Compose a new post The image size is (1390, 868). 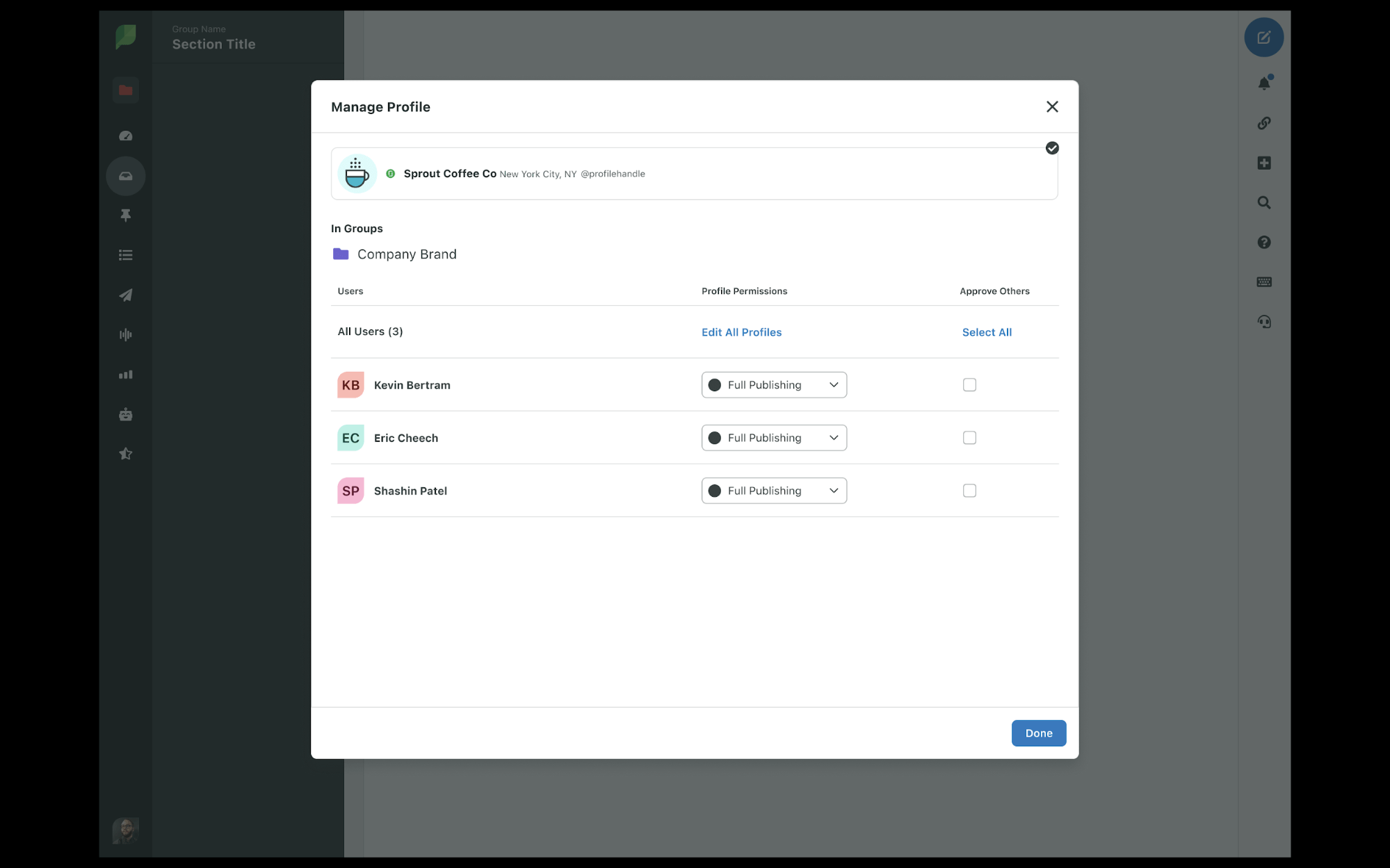[x=1264, y=38]
